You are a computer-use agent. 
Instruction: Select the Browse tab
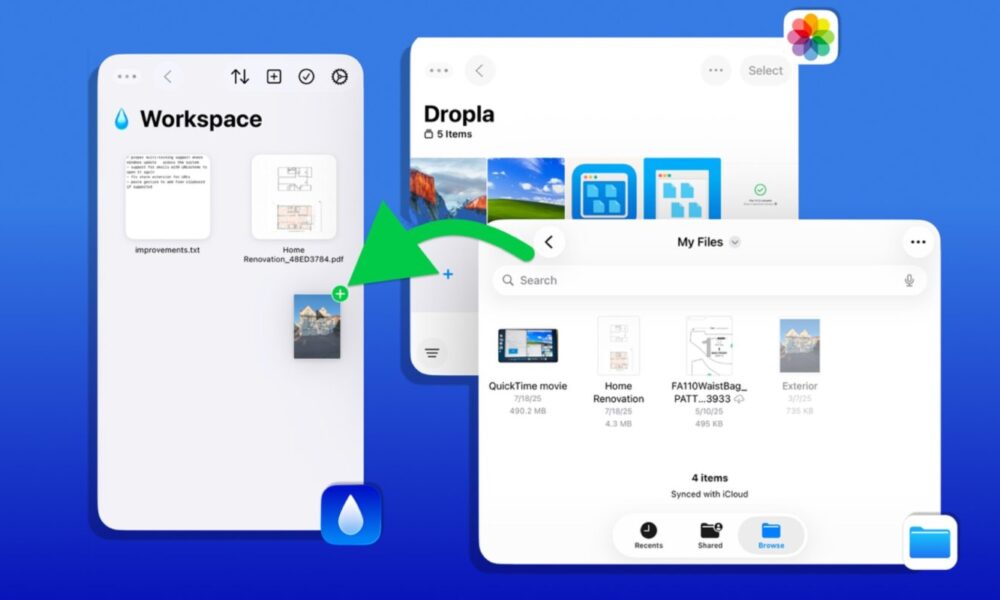[x=771, y=535]
